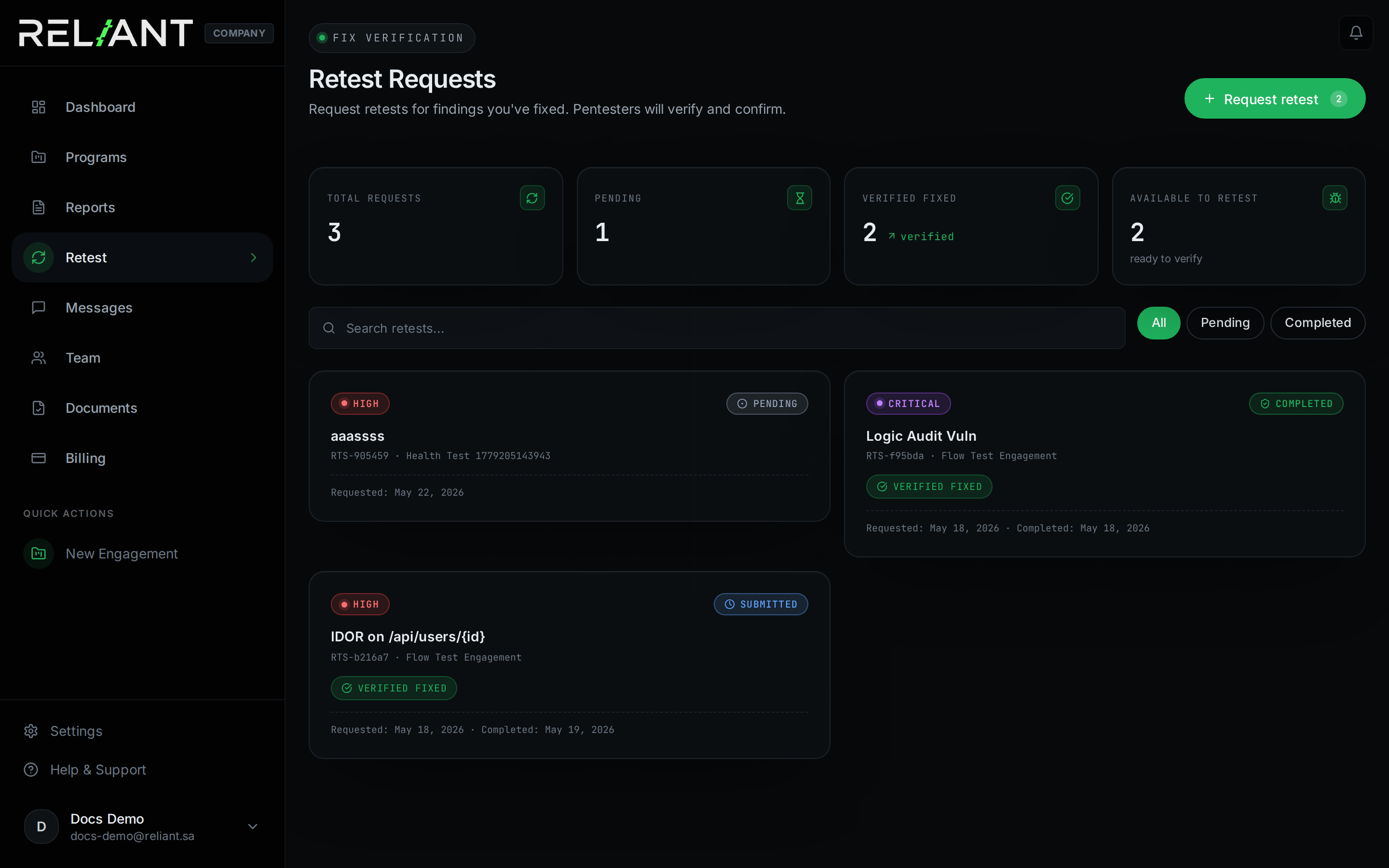
Task: Open Dashboard from the sidebar
Action: click(x=142, y=108)
